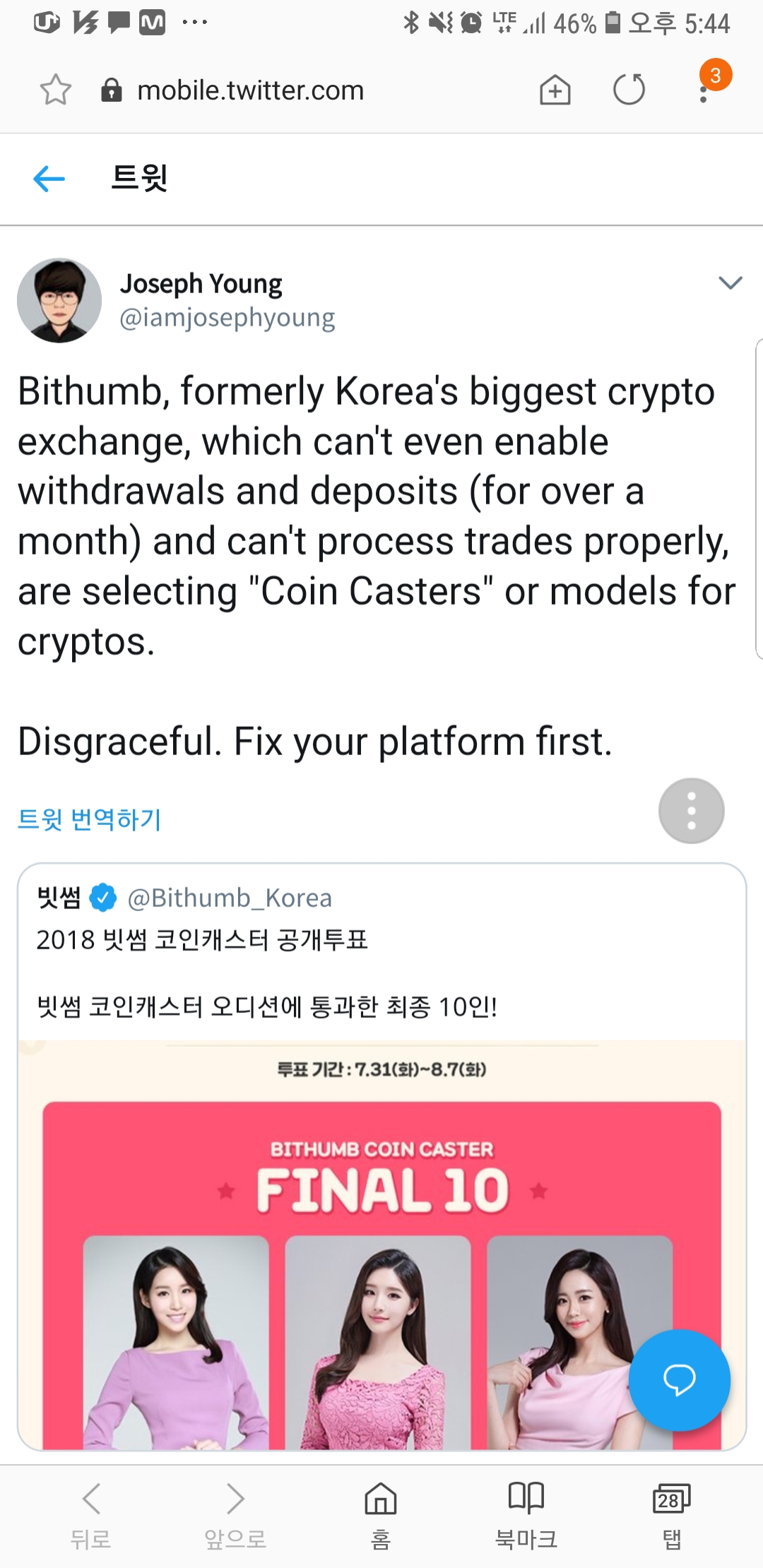Image resolution: width=763 pixels, height=1568 pixels.
Task: Open Joseph Young's profile picture
Action: (x=59, y=300)
